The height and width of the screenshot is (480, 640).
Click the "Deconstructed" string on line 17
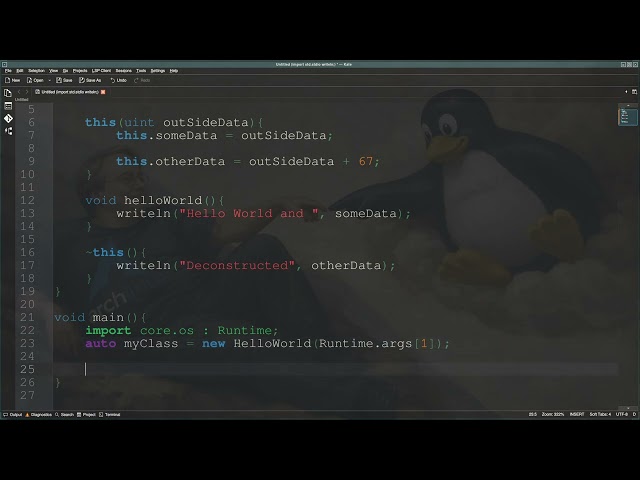(x=237, y=265)
